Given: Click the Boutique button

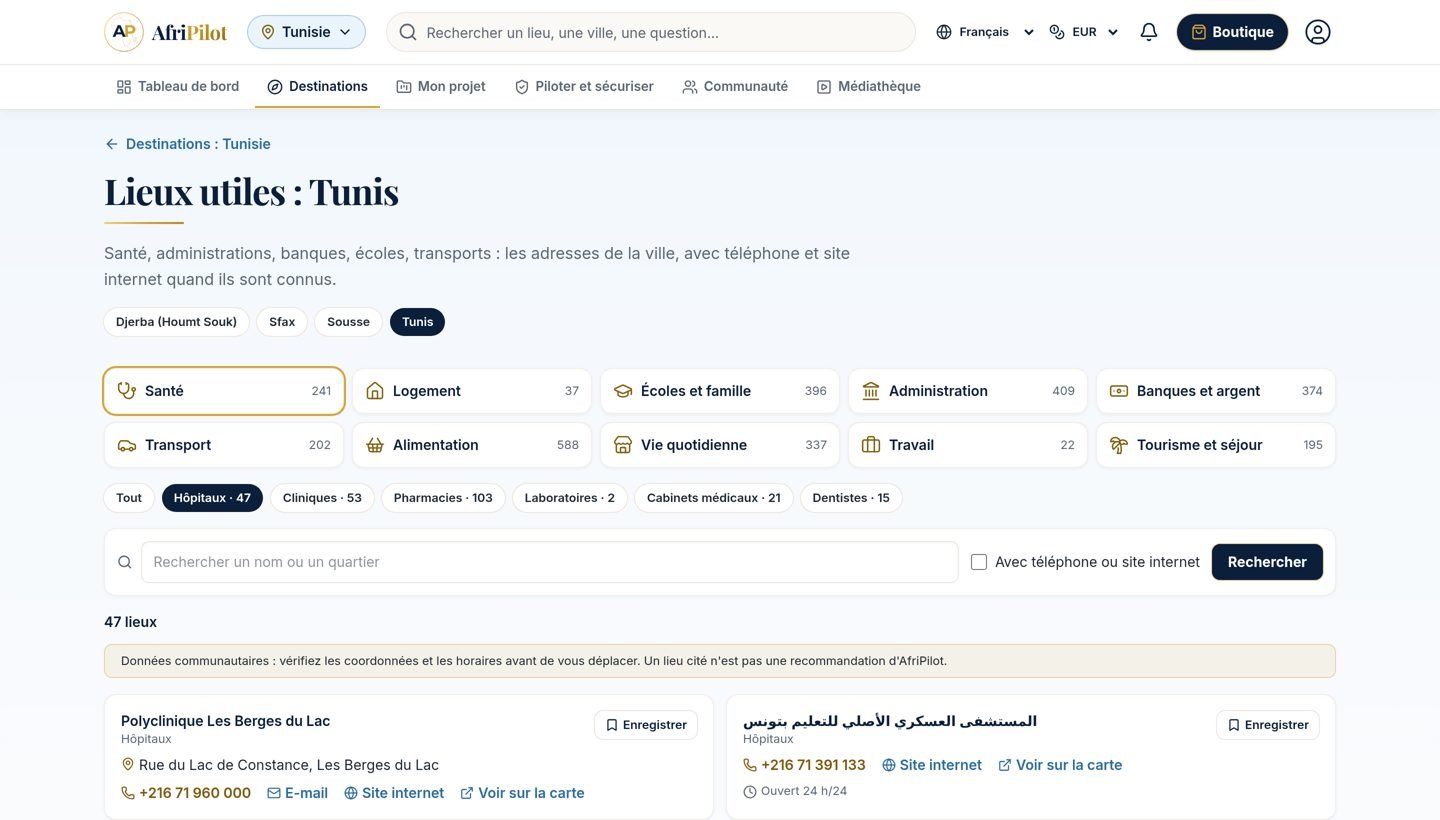Looking at the screenshot, I should click(x=1232, y=32).
